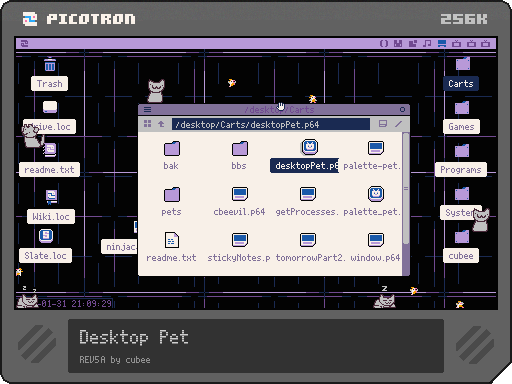Toggle grid view in file browser

[x=147, y=124]
